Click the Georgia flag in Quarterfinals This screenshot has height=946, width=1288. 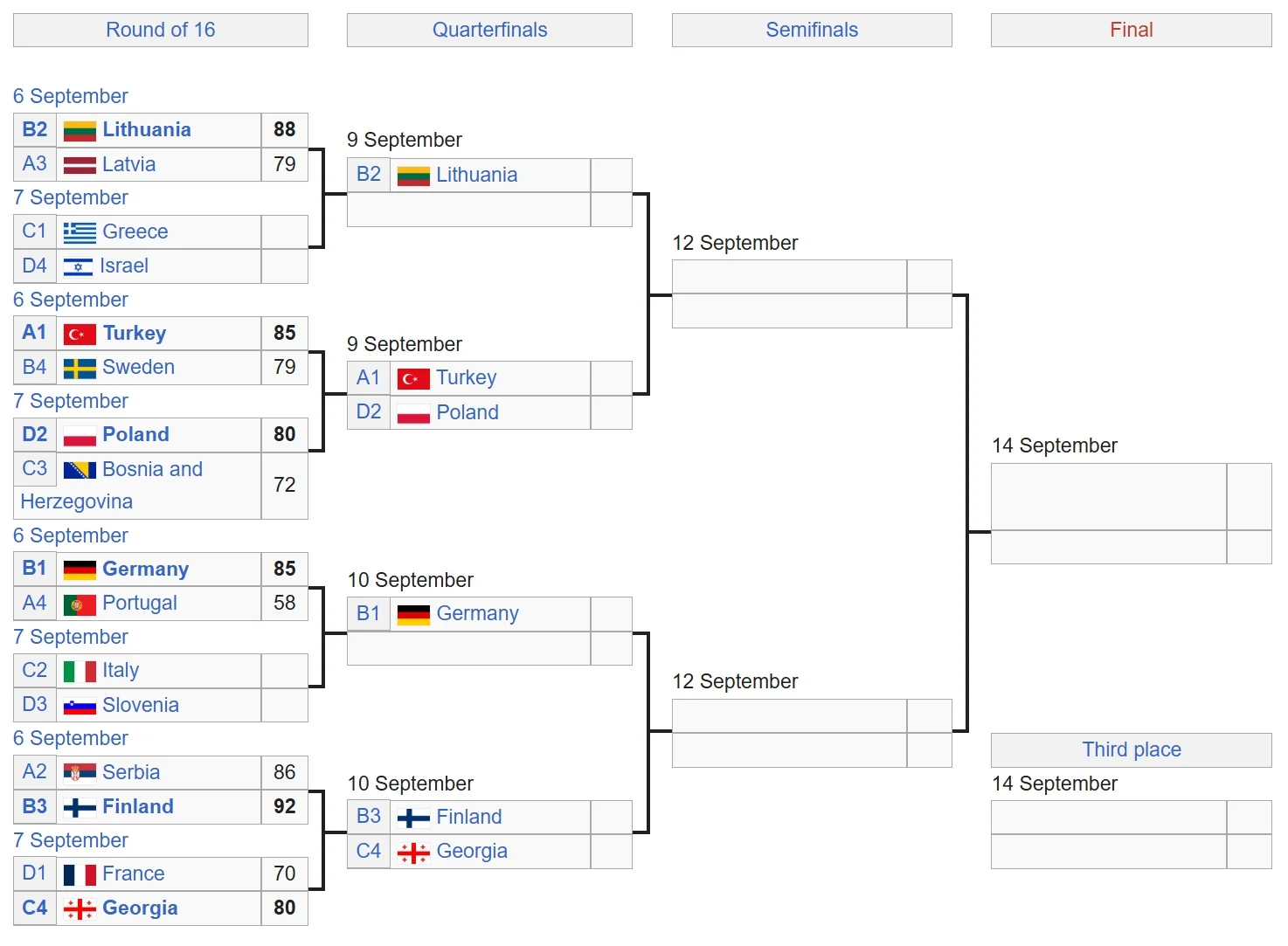413,852
